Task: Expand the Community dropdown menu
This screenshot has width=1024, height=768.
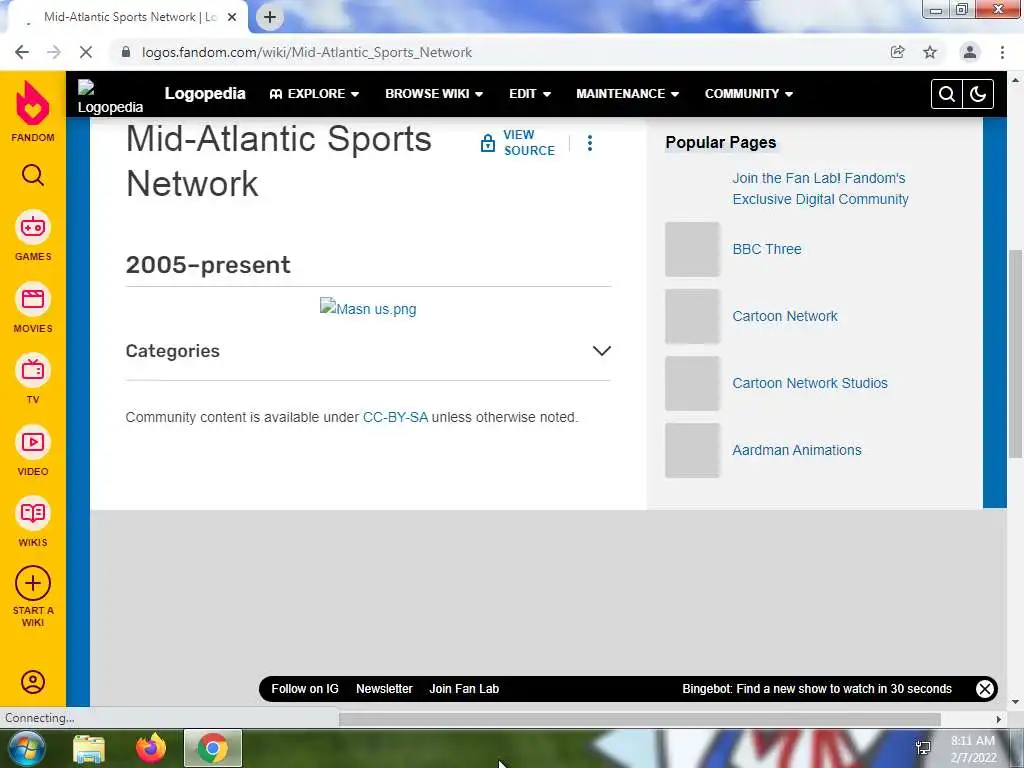Action: pos(748,94)
